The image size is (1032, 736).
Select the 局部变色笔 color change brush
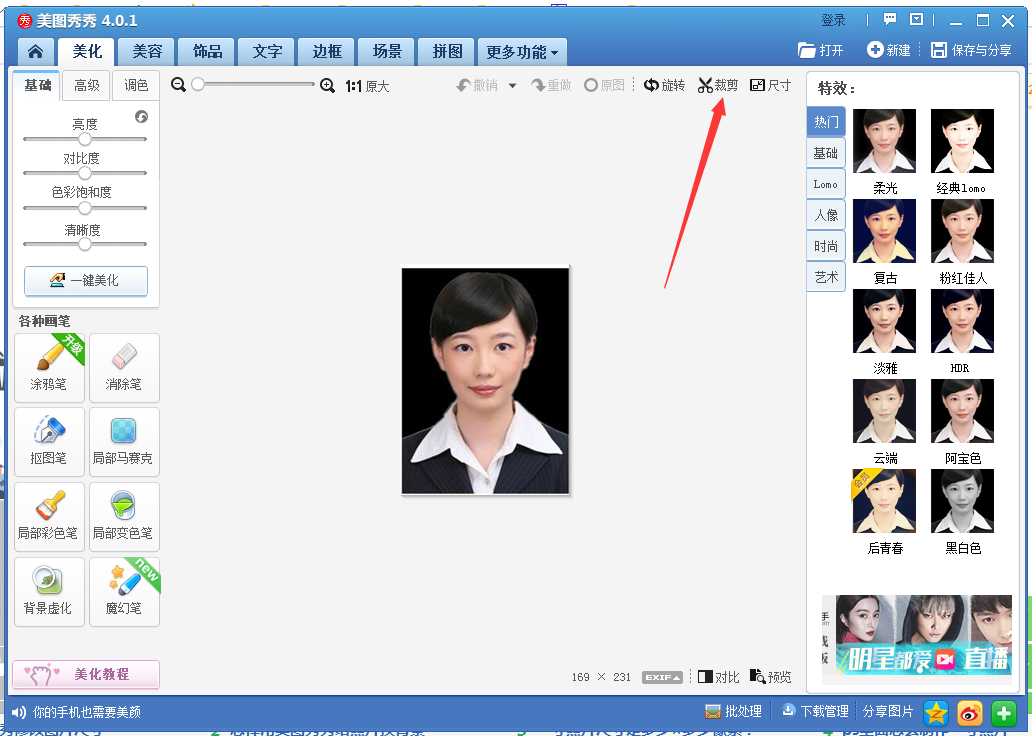tap(124, 517)
